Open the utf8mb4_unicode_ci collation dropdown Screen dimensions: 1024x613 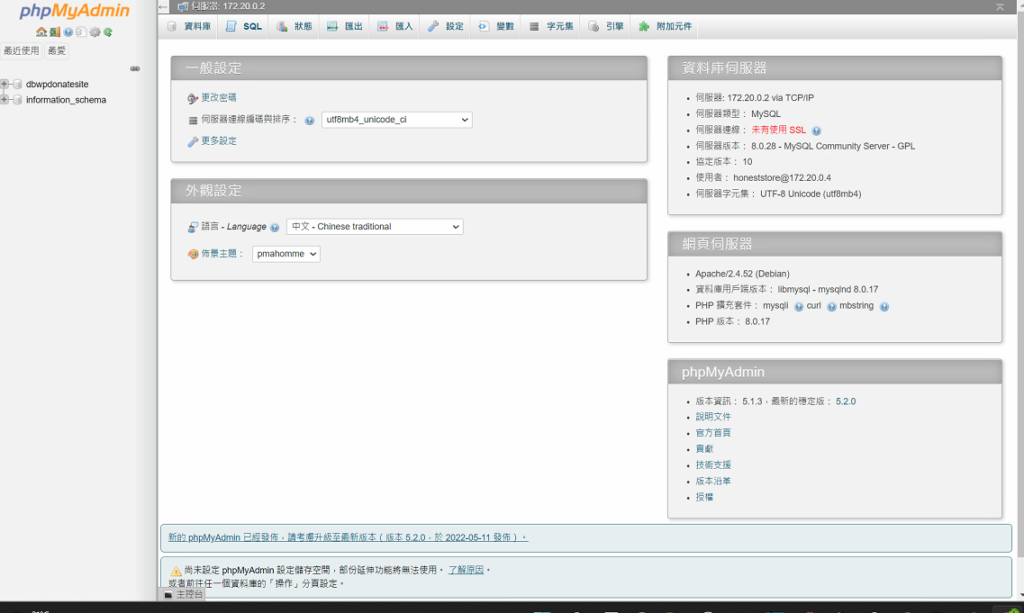tap(396, 120)
